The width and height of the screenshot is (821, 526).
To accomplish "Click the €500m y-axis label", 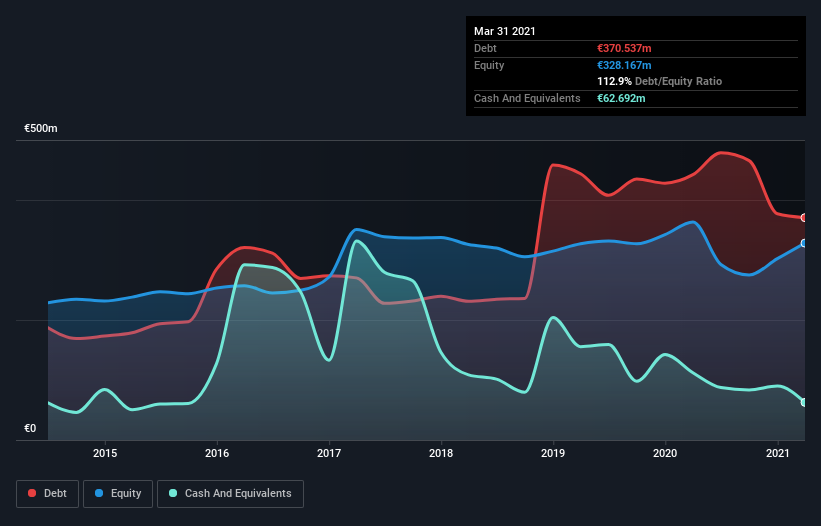I will coord(41,128).
